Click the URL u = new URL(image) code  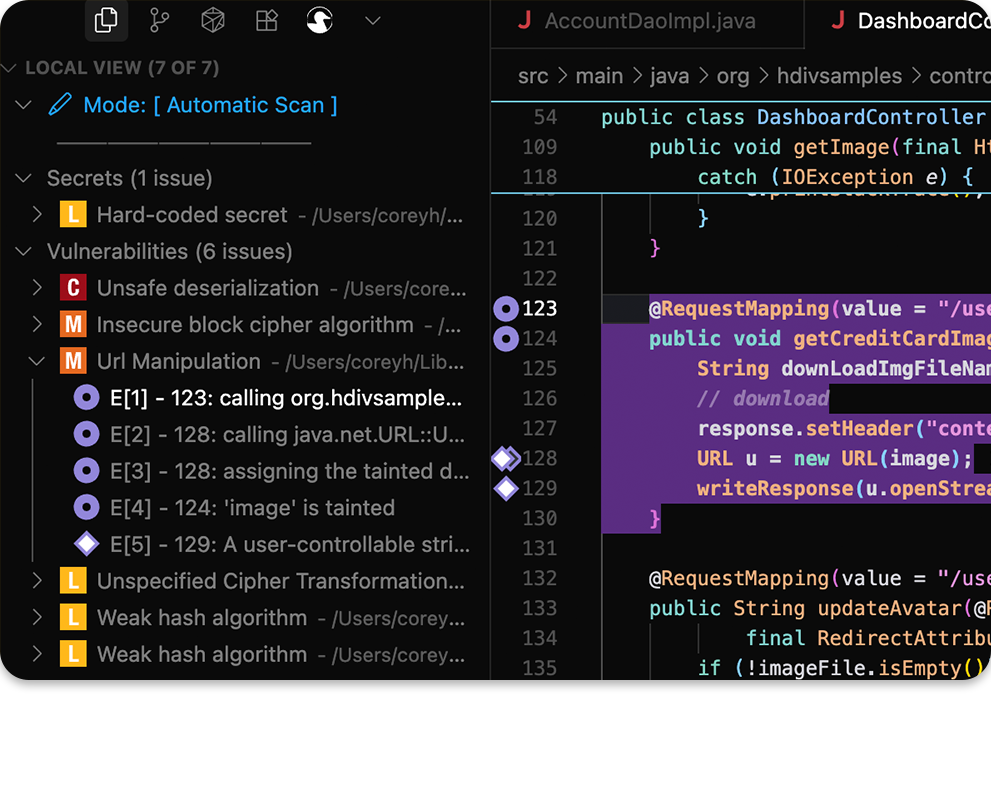834,458
